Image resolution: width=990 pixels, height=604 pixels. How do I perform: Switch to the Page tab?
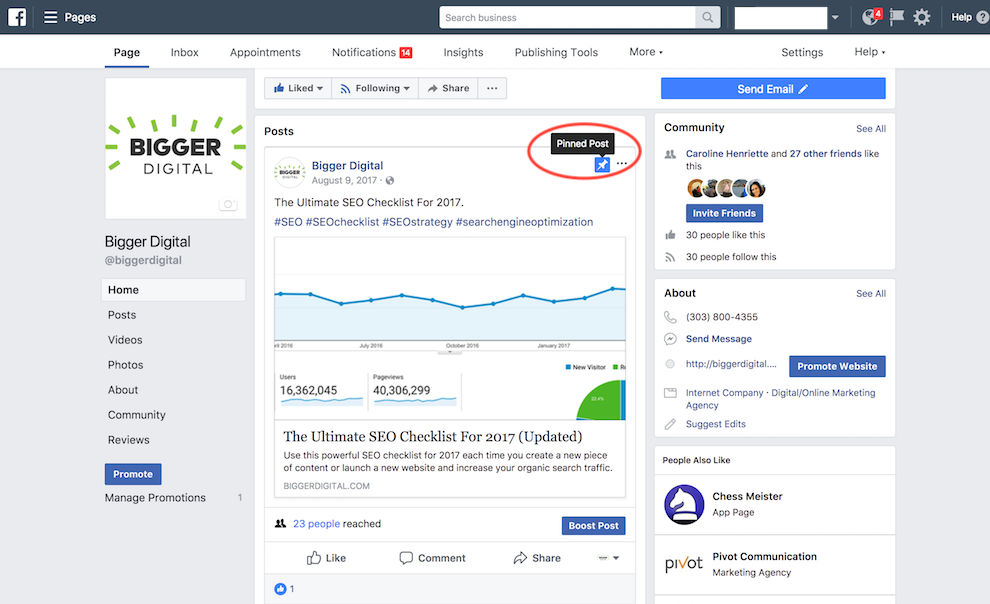click(127, 52)
